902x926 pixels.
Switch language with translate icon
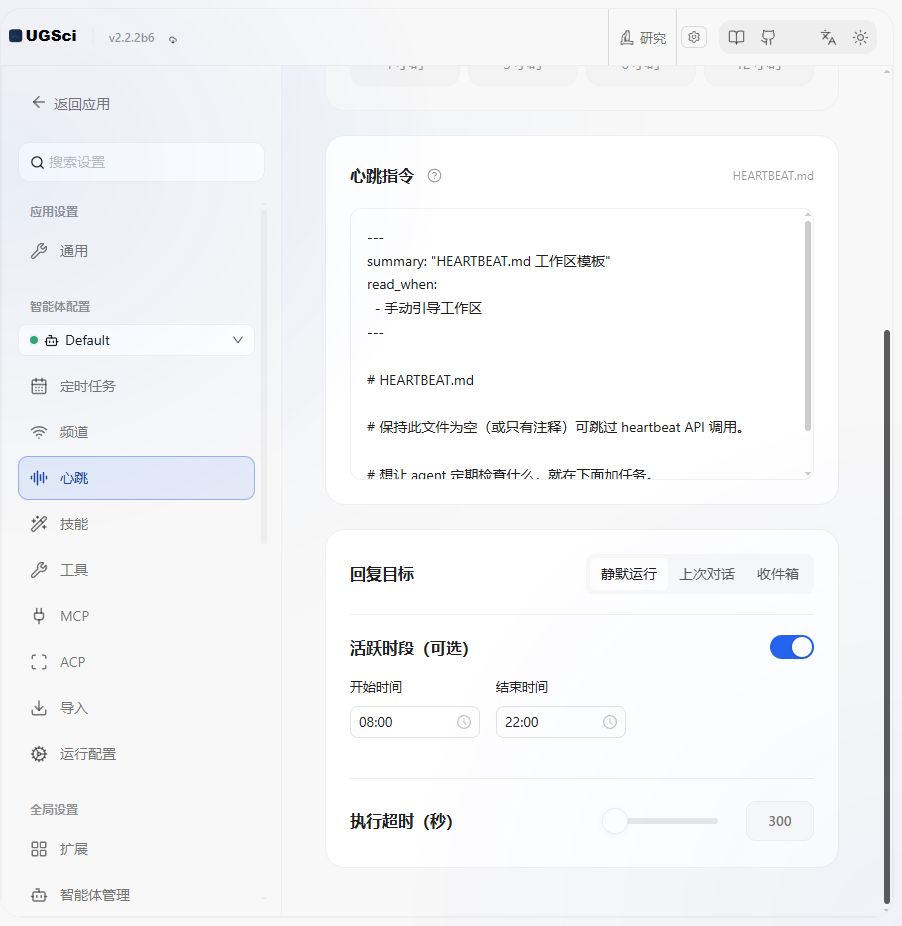828,38
